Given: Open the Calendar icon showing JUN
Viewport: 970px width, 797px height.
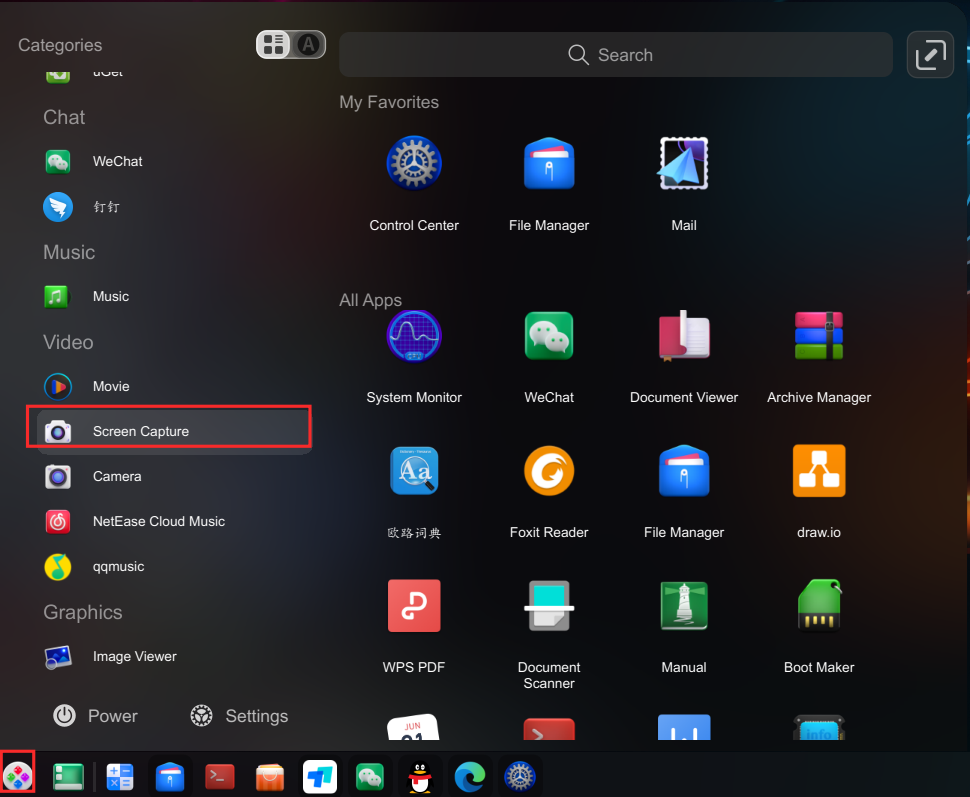Looking at the screenshot, I should [x=414, y=727].
